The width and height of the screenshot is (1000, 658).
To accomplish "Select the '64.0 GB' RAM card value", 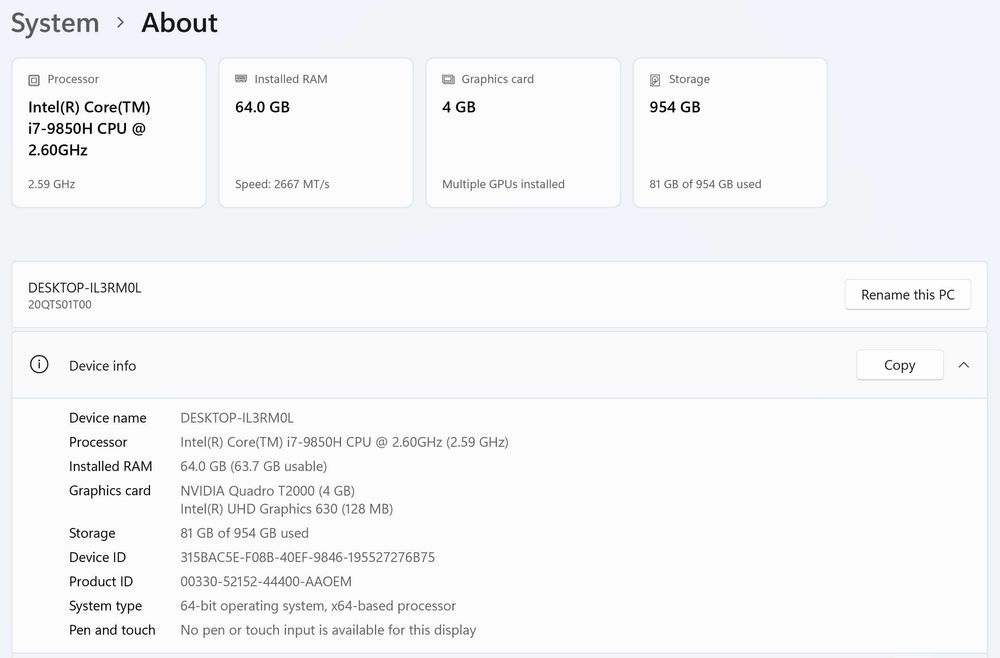I will (x=262, y=107).
